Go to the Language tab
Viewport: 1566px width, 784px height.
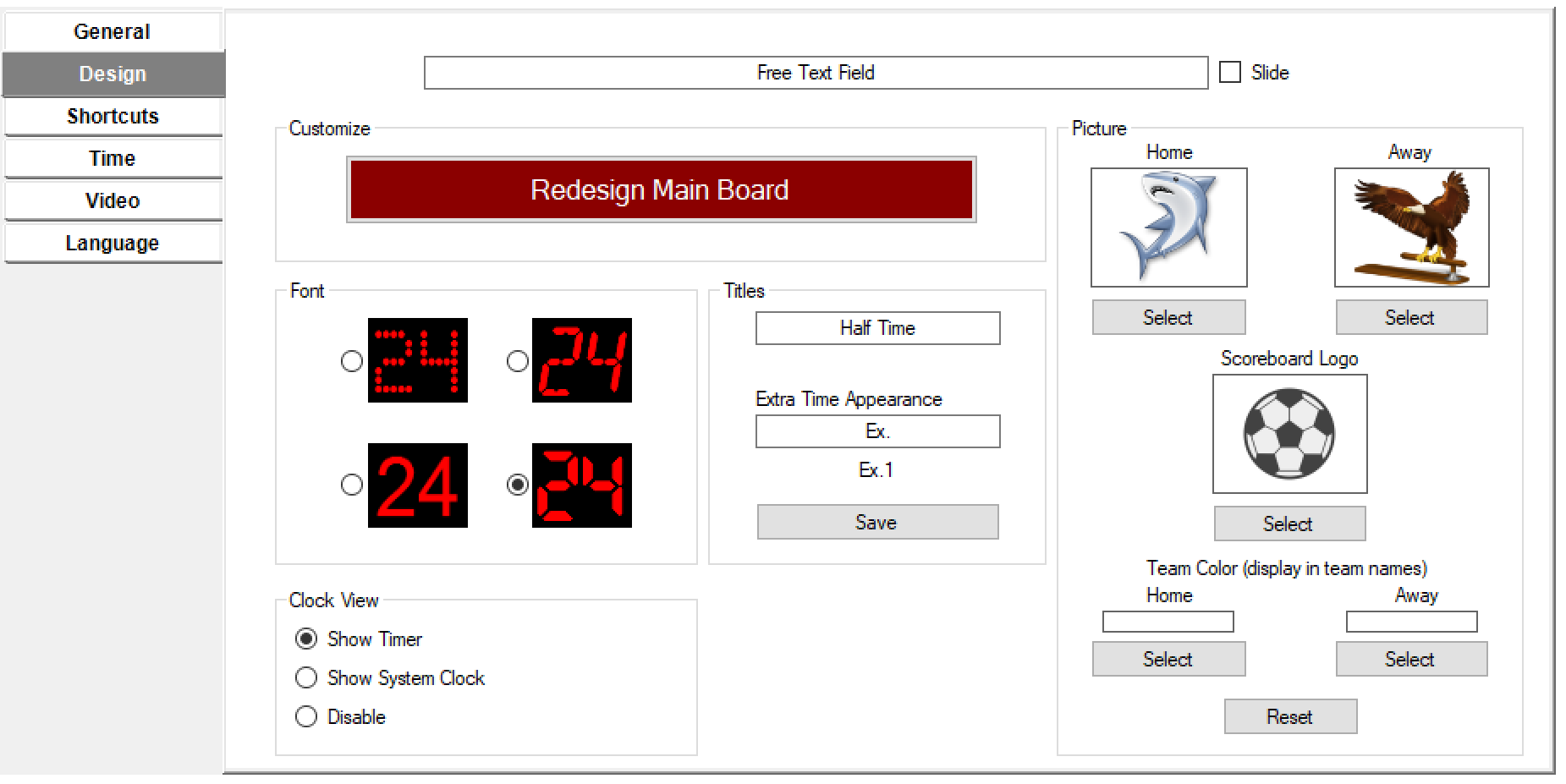tap(113, 243)
